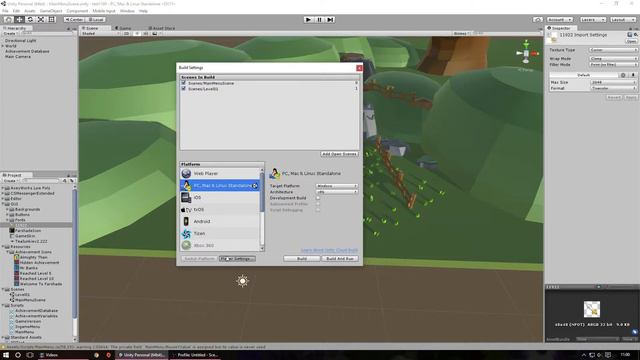Open the Target Platform dropdown
This screenshot has width=640, height=360.
pyautogui.click(x=337, y=186)
